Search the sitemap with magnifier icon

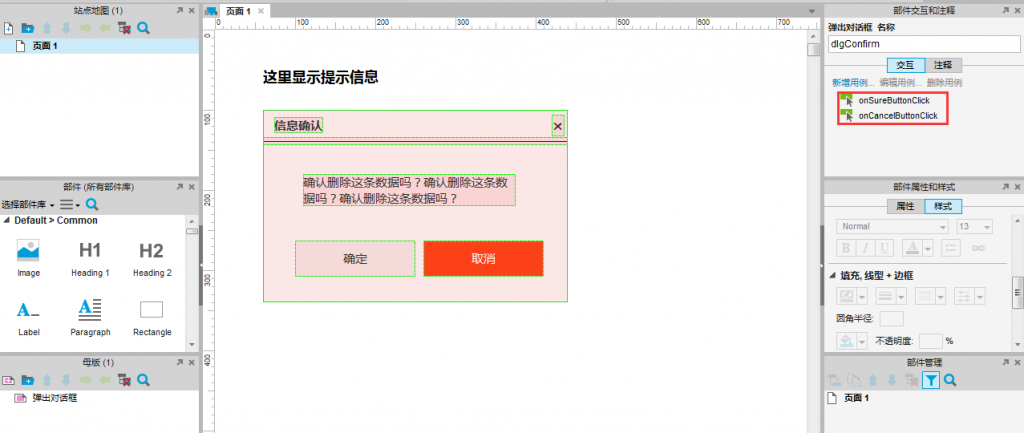143,28
